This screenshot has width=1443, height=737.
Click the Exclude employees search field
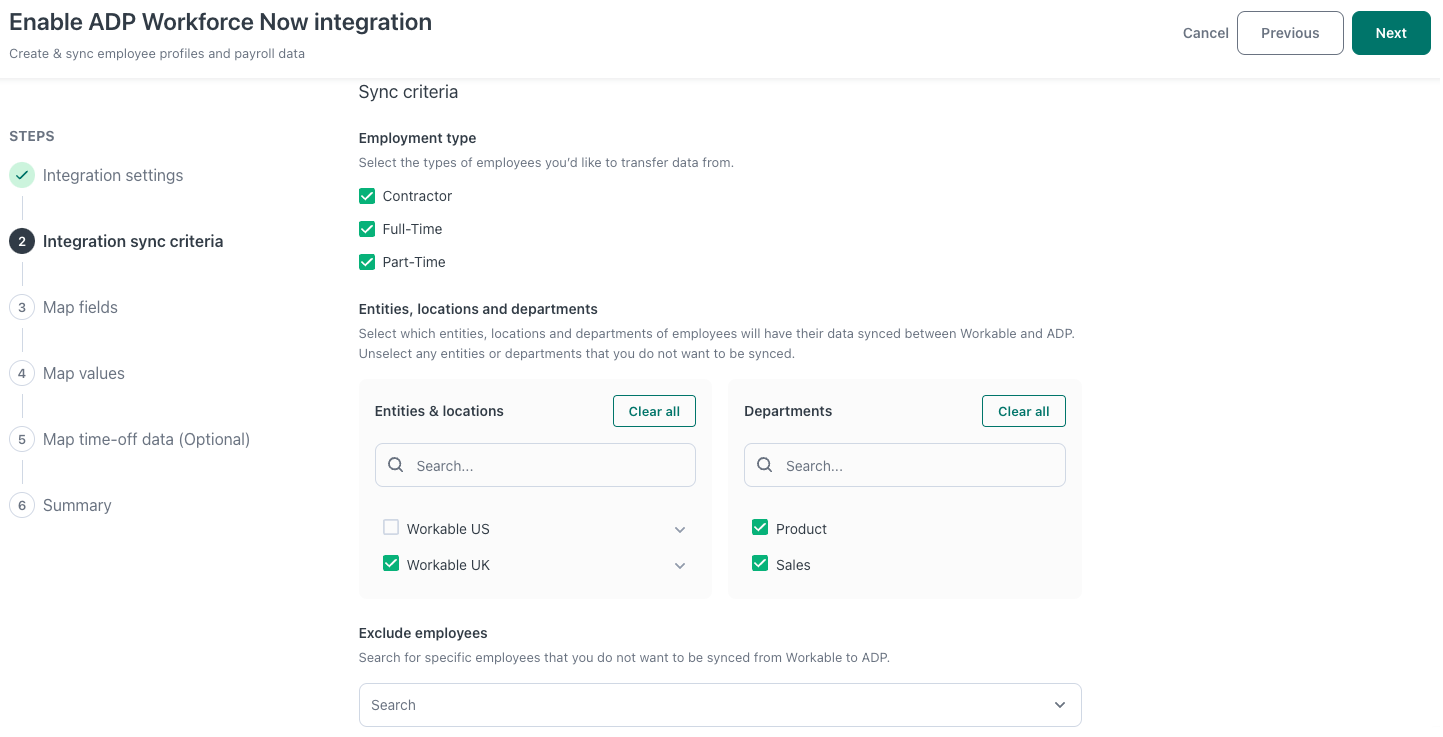[x=720, y=705]
